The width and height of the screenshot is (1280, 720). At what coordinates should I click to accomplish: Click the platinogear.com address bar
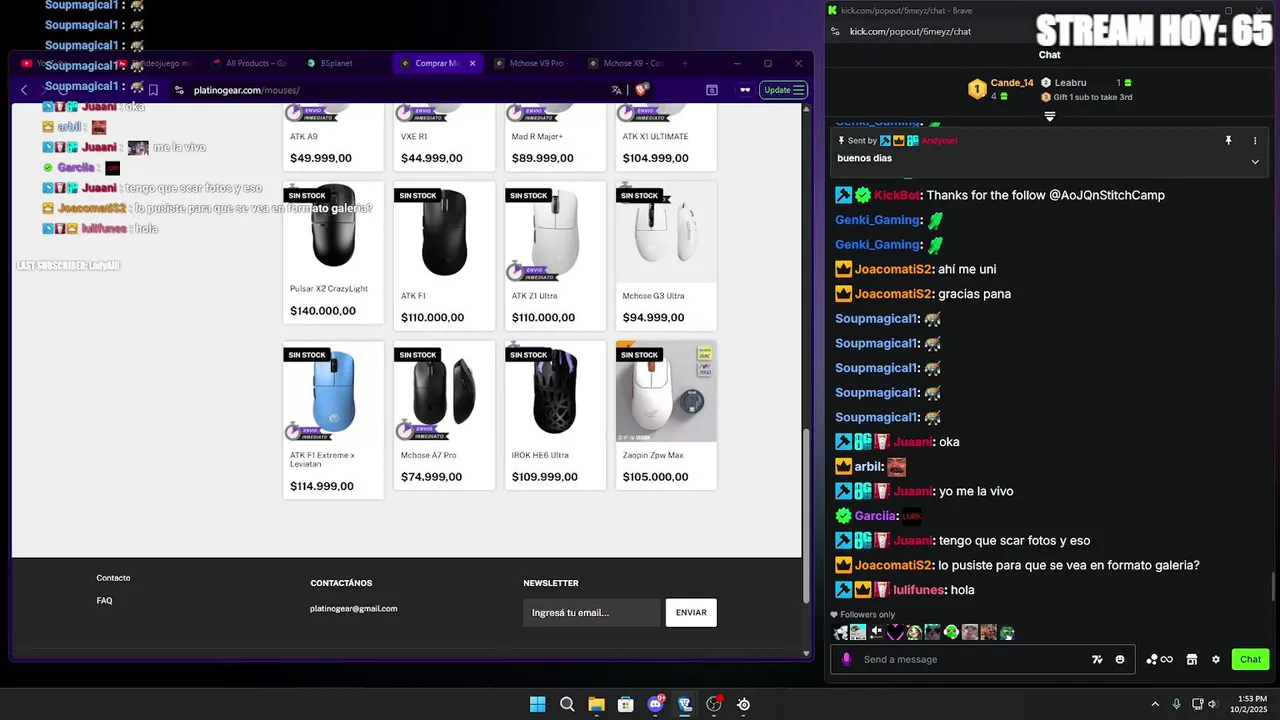pos(400,90)
